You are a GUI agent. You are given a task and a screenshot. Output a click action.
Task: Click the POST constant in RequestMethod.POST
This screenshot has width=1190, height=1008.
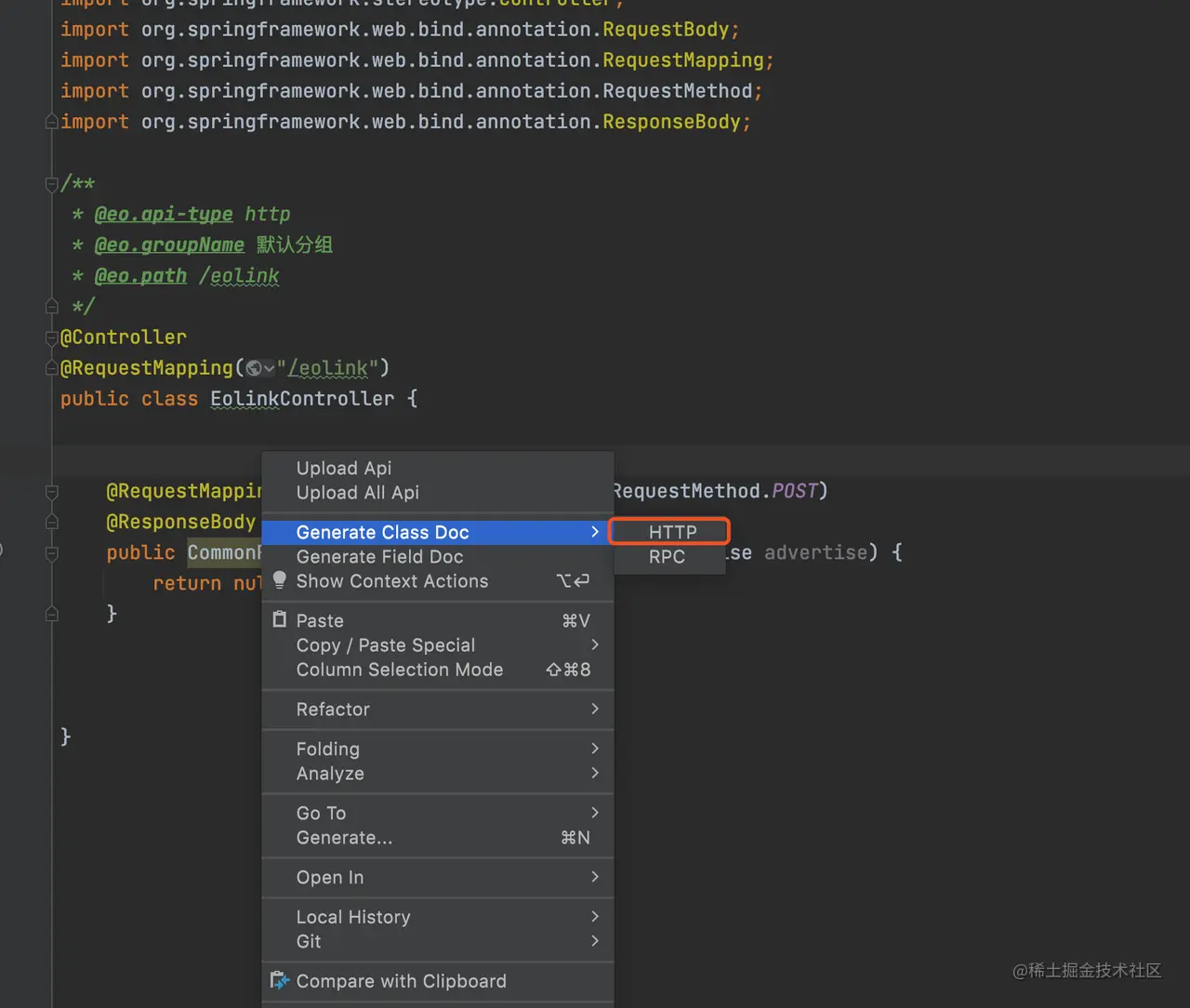coord(794,491)
